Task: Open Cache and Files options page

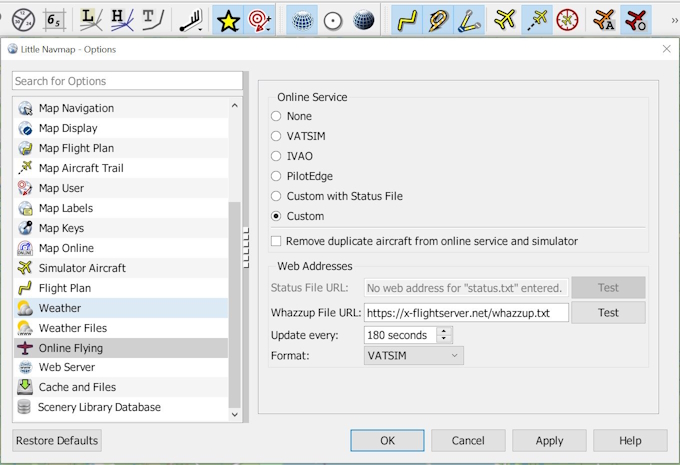Action: [x=121, y=386]
